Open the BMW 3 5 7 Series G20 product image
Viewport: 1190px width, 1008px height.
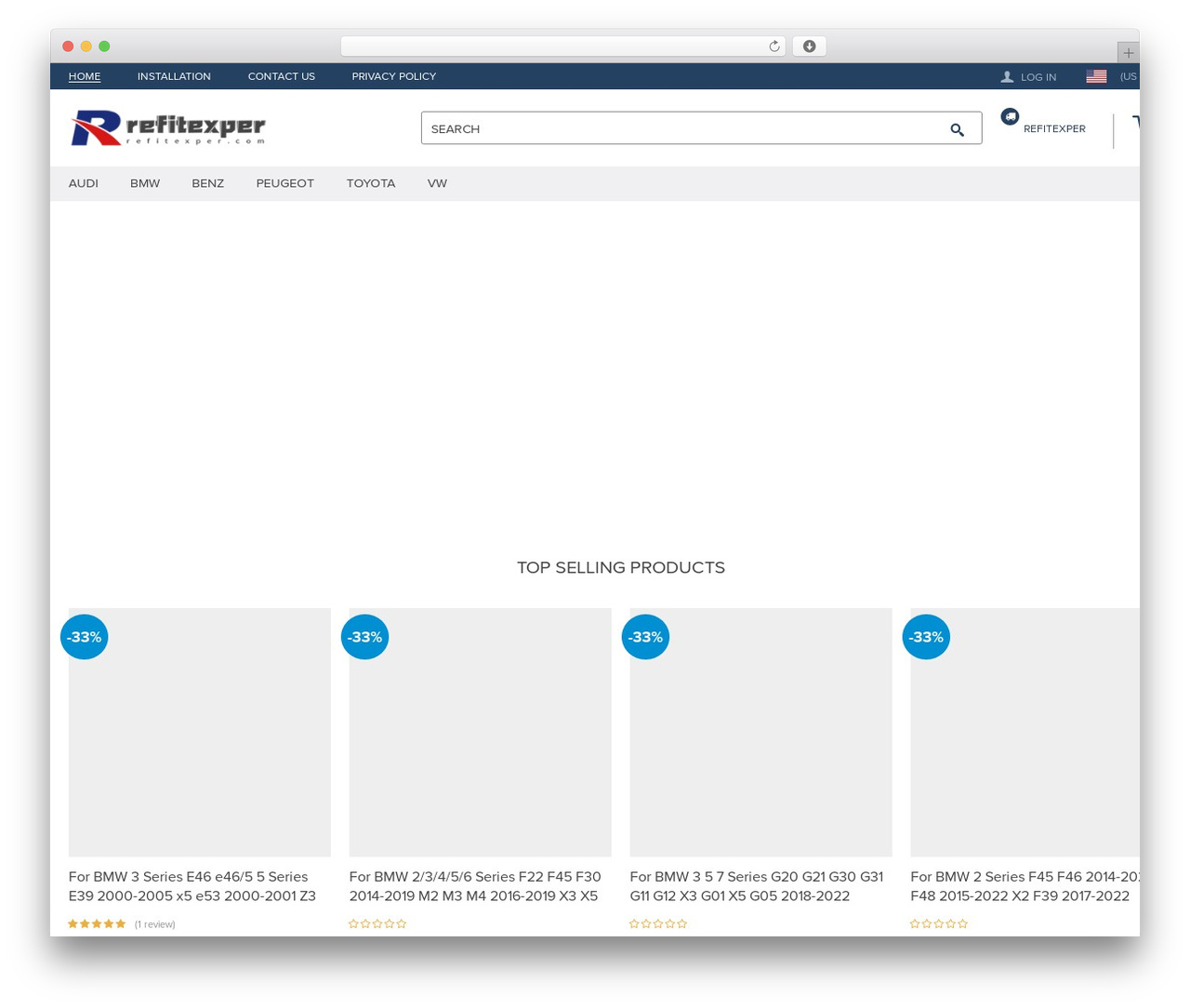click(x=761, y=732)
